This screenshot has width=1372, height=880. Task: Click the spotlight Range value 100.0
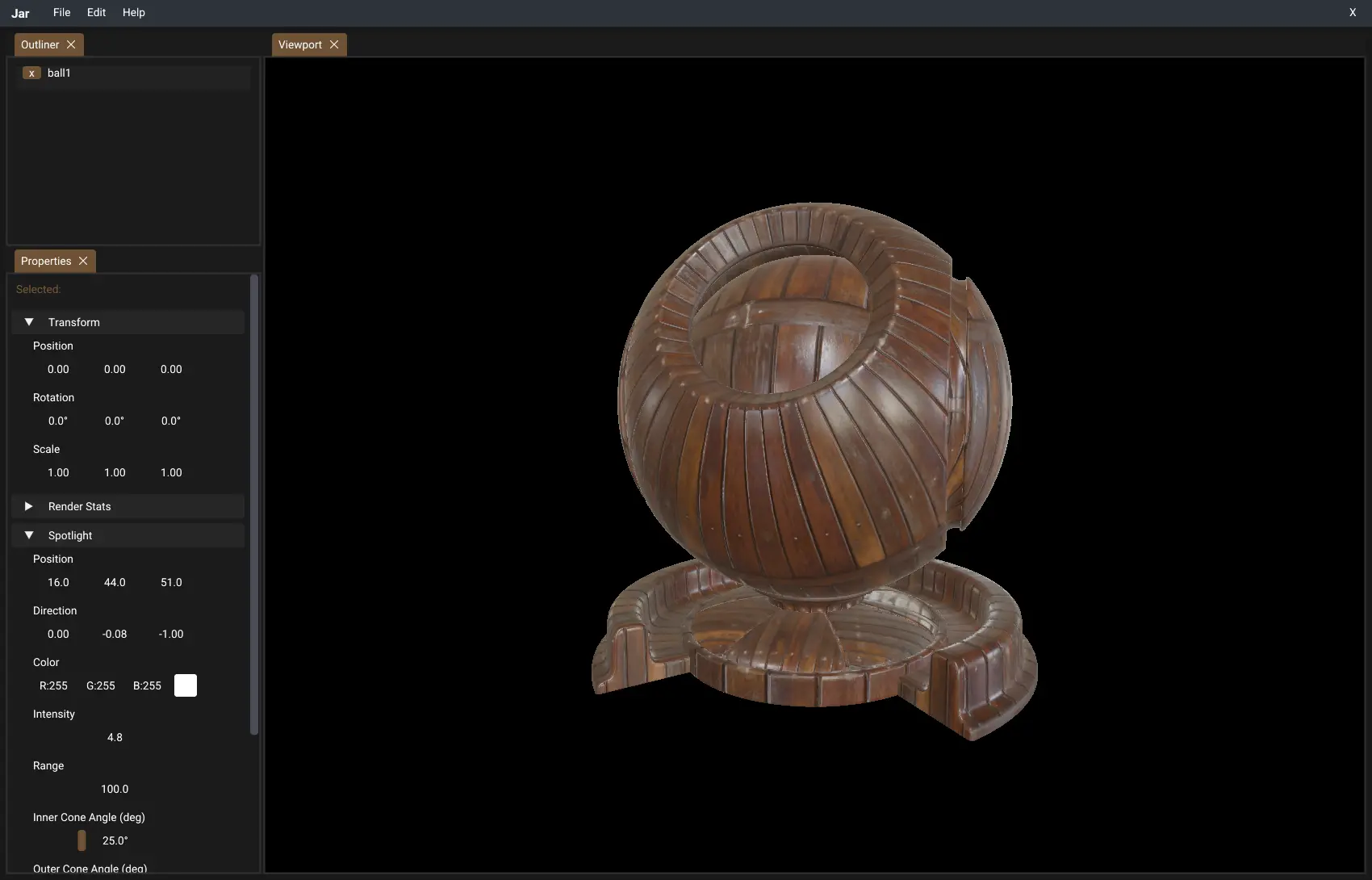(115, 789)
